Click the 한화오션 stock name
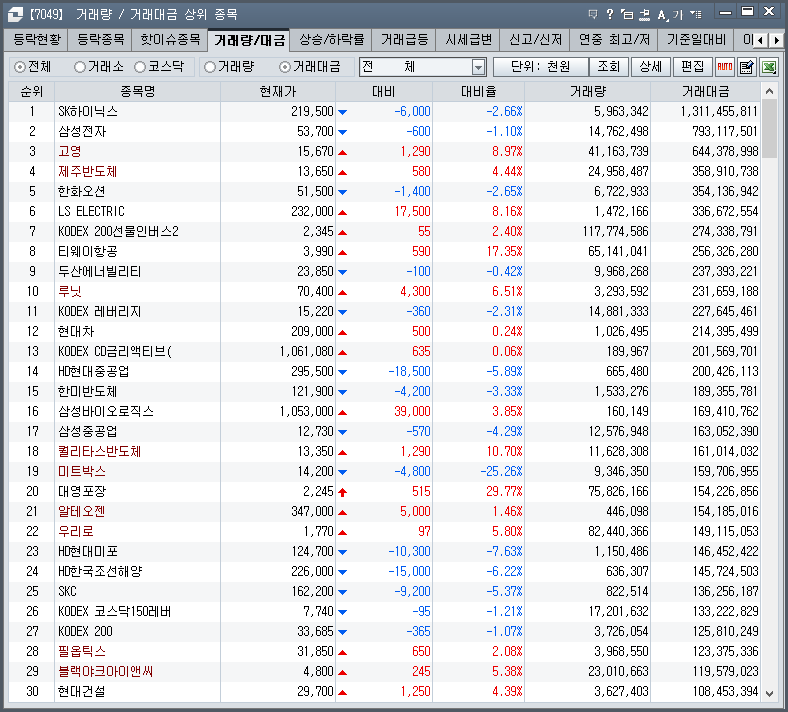 pos(81,192)
